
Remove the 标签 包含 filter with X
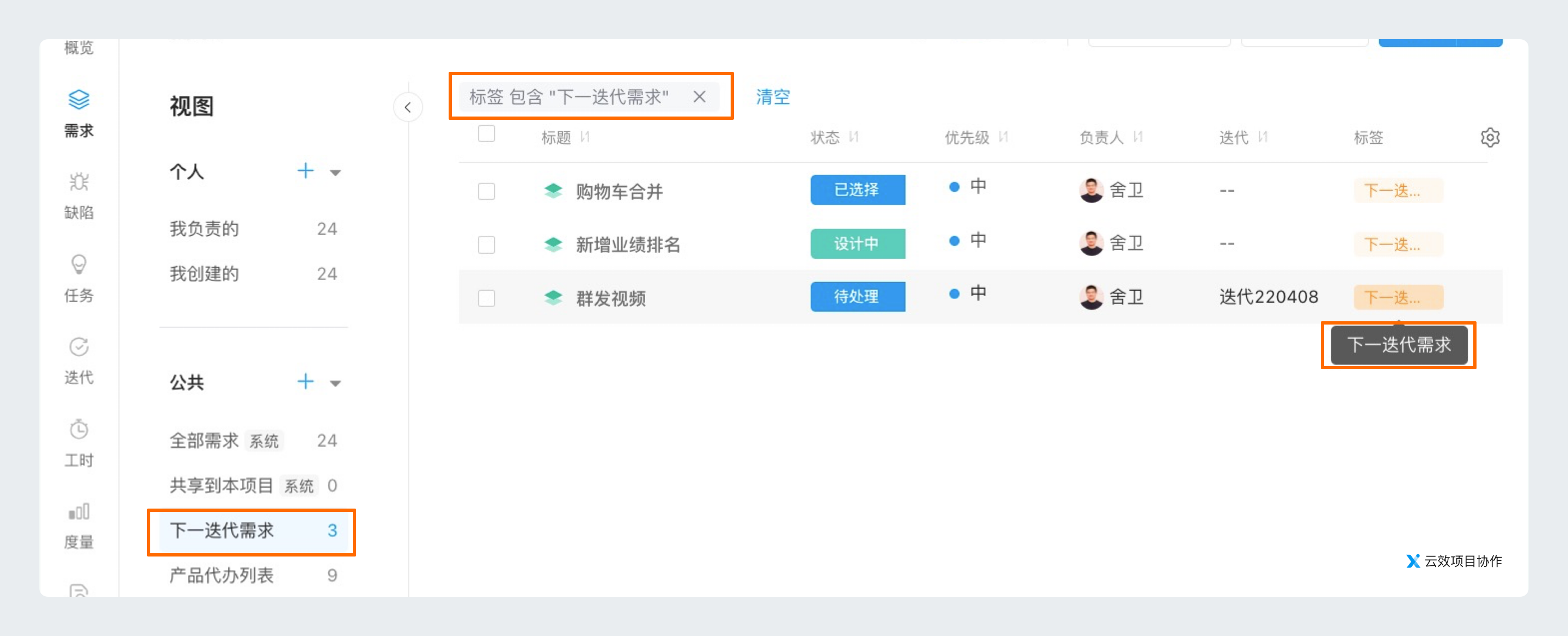[700, 96]
